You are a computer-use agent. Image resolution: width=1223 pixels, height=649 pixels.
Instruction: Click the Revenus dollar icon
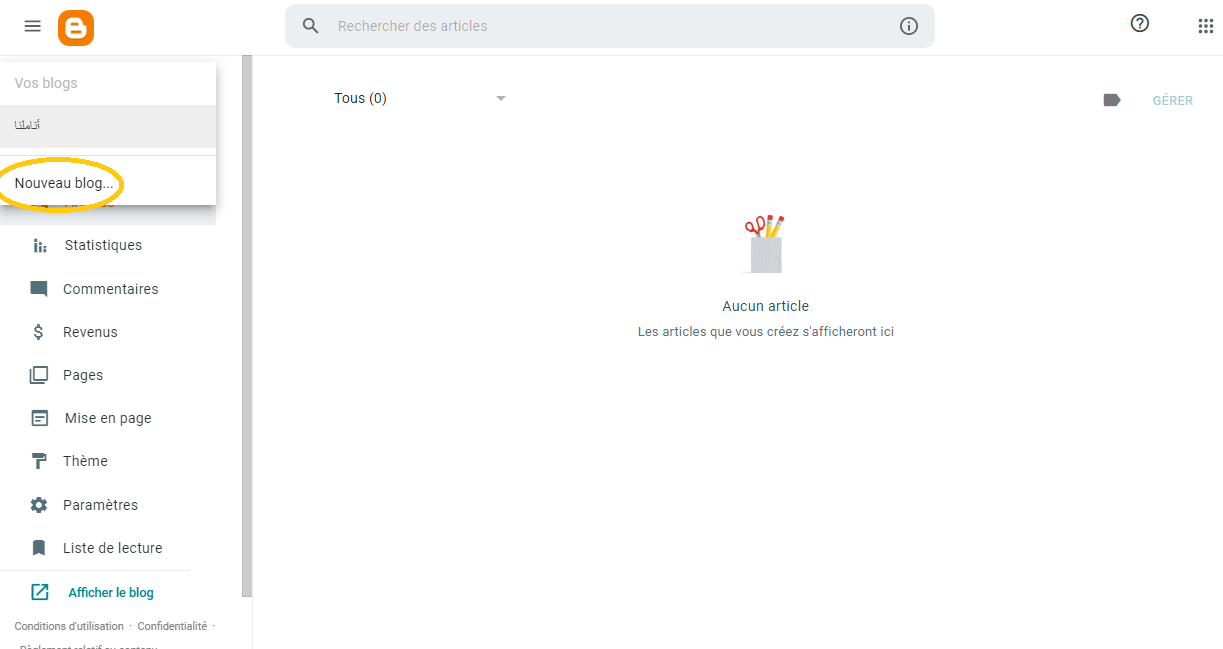pyautogui.click(x=39, y=332)
